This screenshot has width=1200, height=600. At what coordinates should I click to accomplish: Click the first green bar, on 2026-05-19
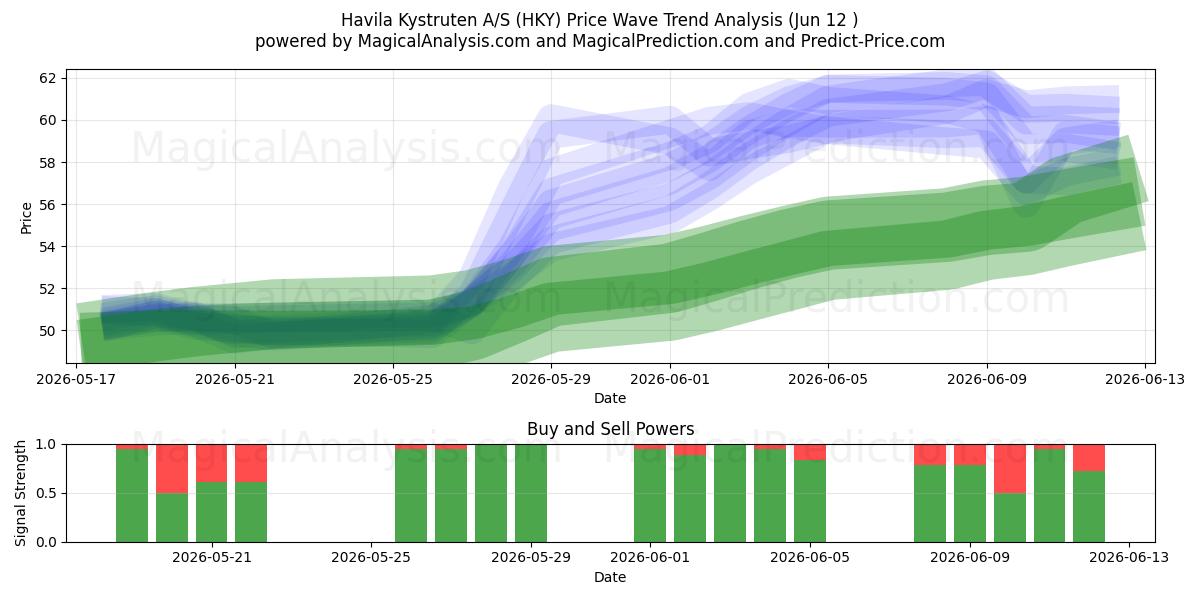(132, 495)
